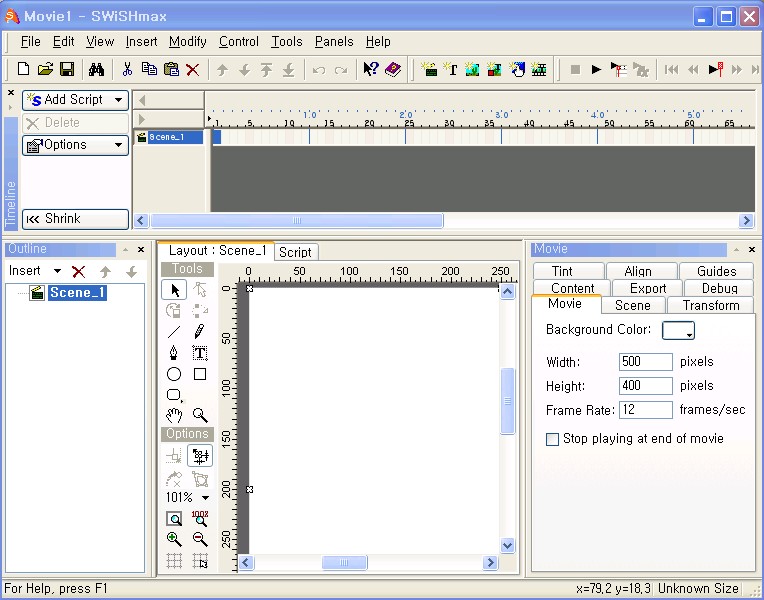
Task: Click the red X delete in the Outline panel
Action: tap(78, 271)
